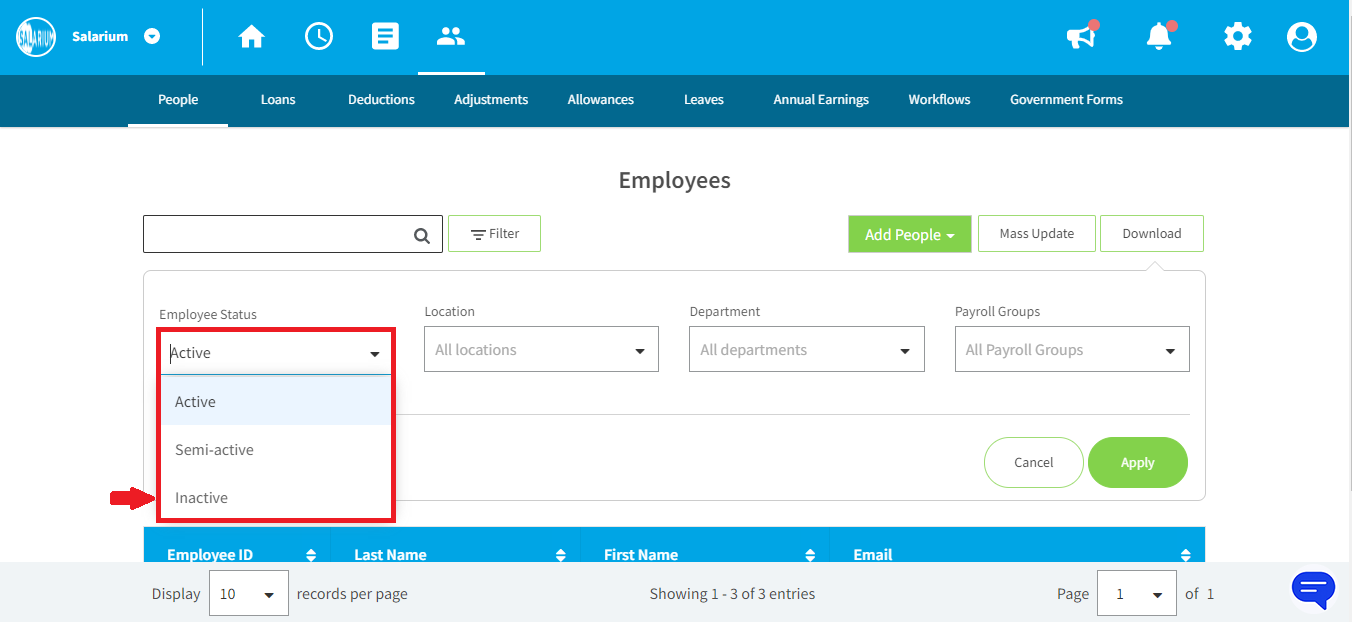Sort the table by Employee ID
The width and height of the screenshot is (1352, 622).
click(311, 555)
